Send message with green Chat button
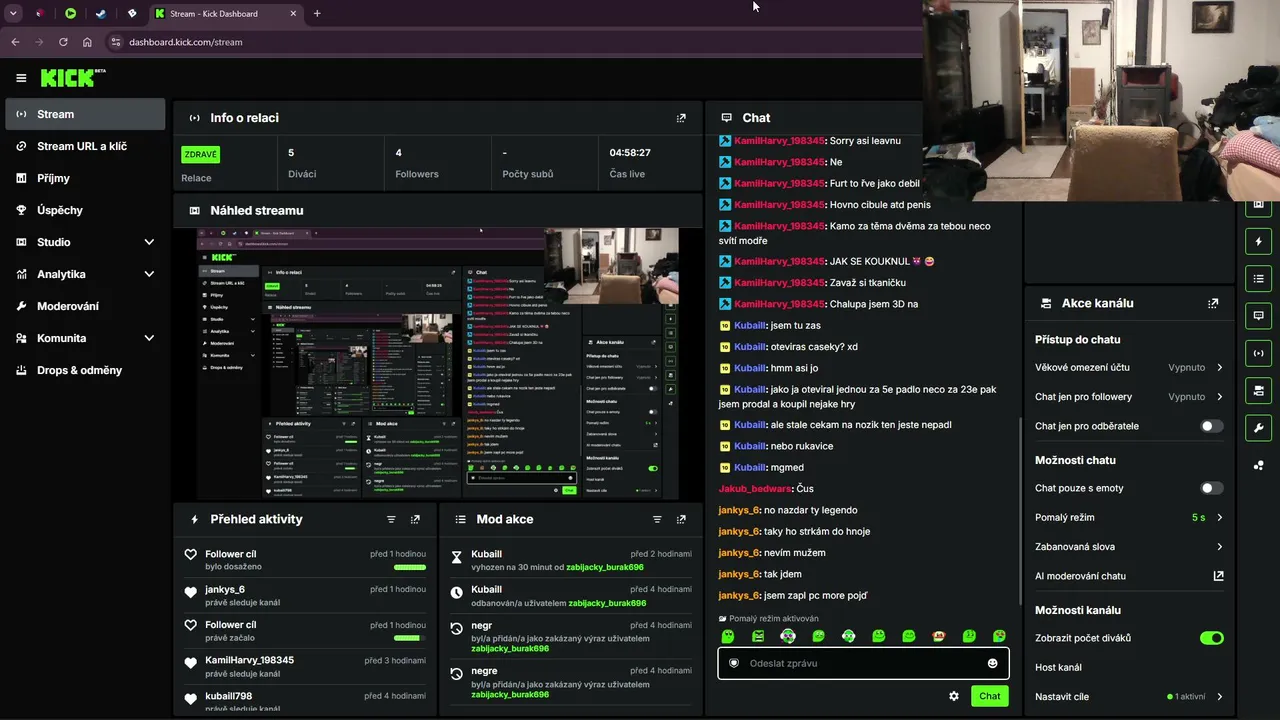The width and height of the screenshot is (1280, 720). pos(989,696)
